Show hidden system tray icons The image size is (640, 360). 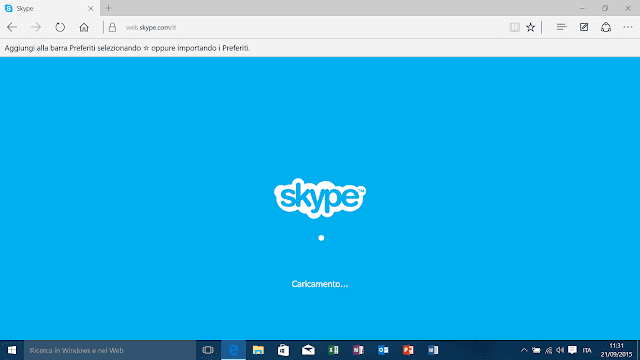(524, 350)
